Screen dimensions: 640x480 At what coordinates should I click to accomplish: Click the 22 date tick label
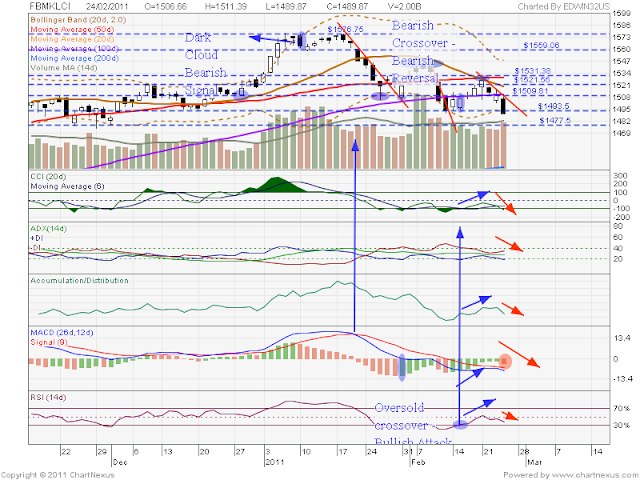66,452
